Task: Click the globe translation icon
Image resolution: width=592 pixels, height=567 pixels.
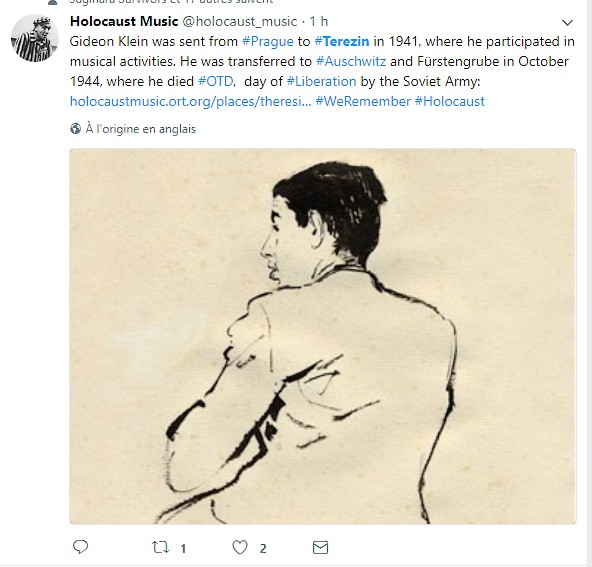Action: click(76, 129)
